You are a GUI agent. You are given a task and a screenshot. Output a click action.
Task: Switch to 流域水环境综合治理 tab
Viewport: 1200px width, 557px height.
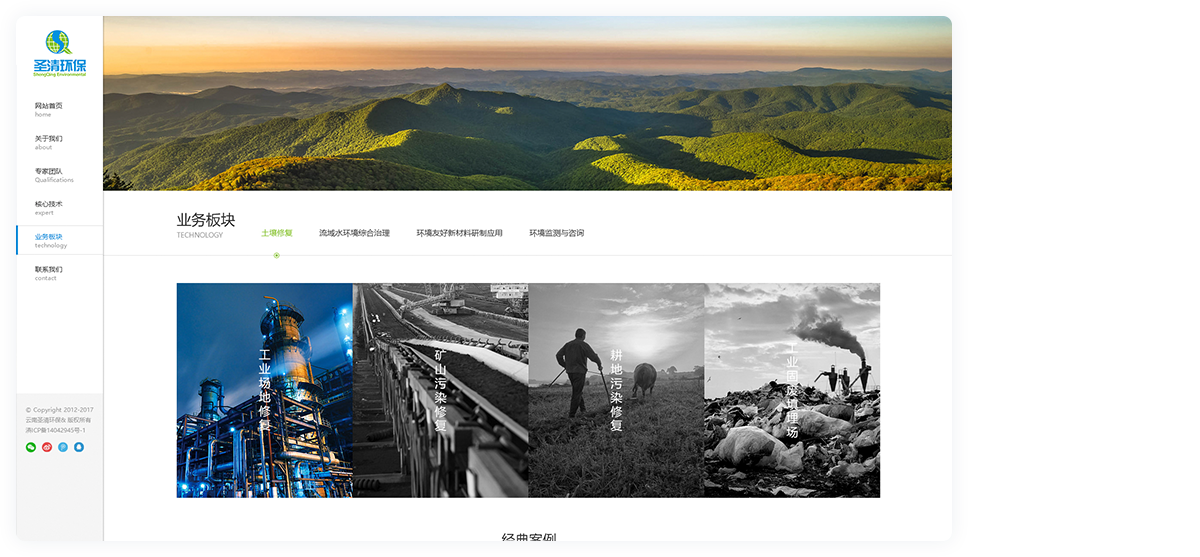[354, 233]
